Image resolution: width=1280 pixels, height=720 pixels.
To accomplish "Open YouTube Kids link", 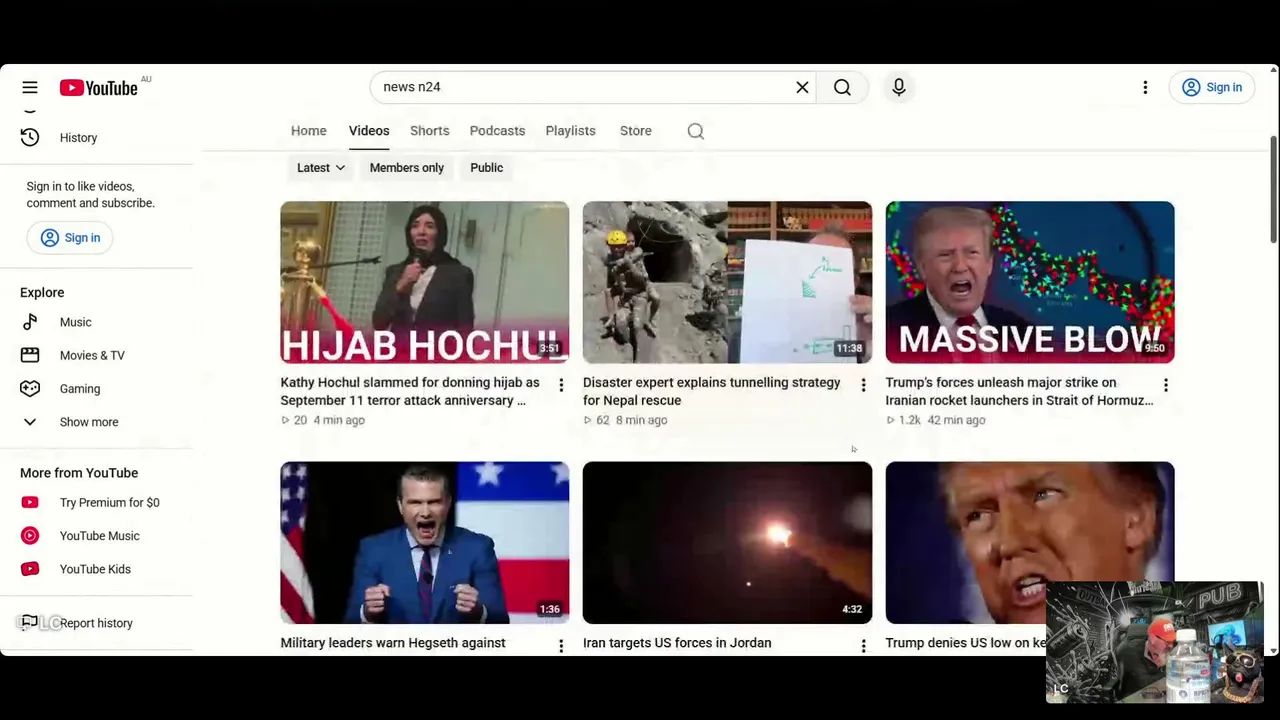I will [x=96, y=569].
